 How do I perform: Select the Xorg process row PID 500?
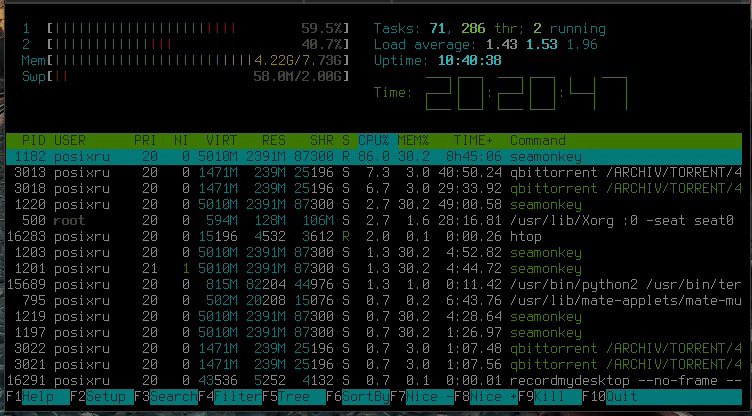(x=374, y=221)
